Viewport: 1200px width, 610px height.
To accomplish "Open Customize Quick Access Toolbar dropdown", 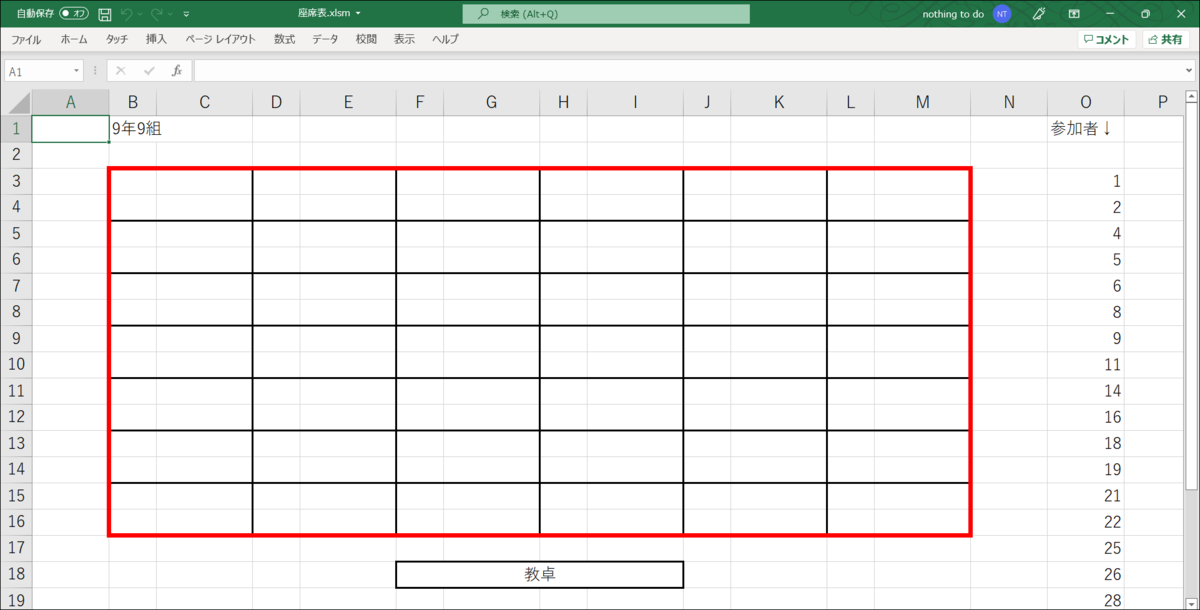I will (x=187, y=14).
